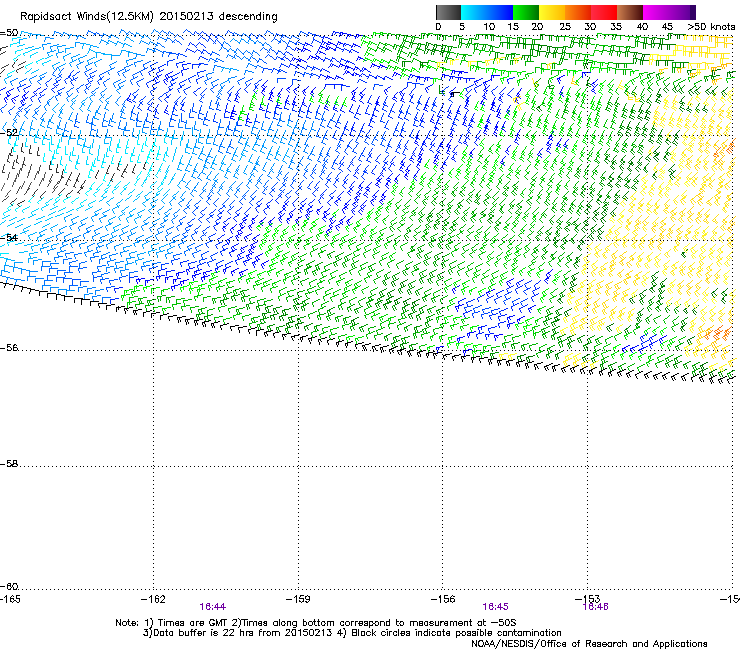
Task: Click the '-56' latitude label
Action: click(x=9, y=348)
